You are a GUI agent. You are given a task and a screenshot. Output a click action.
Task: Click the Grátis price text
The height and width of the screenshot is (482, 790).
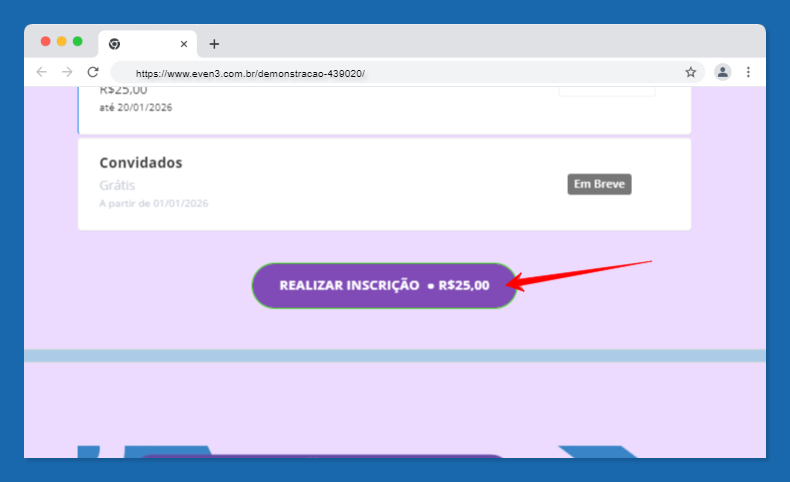click(117, 185)
